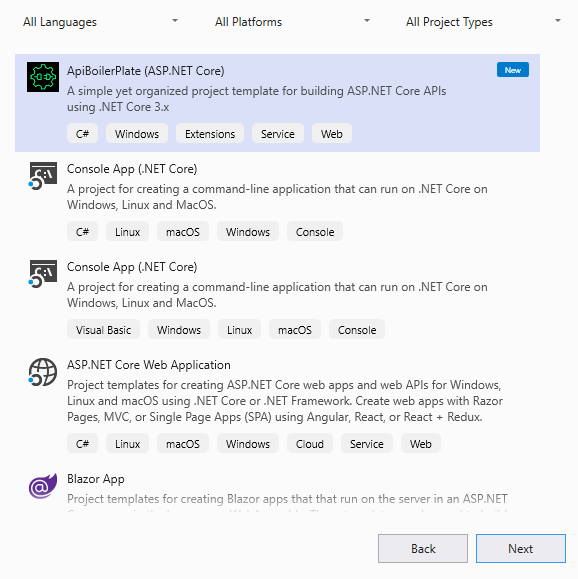Image resolution: width=578 pixels, height=579 pixels.
Task: Select the C# Console App (.NET Core) title
Action: click(x=132, y=169)
